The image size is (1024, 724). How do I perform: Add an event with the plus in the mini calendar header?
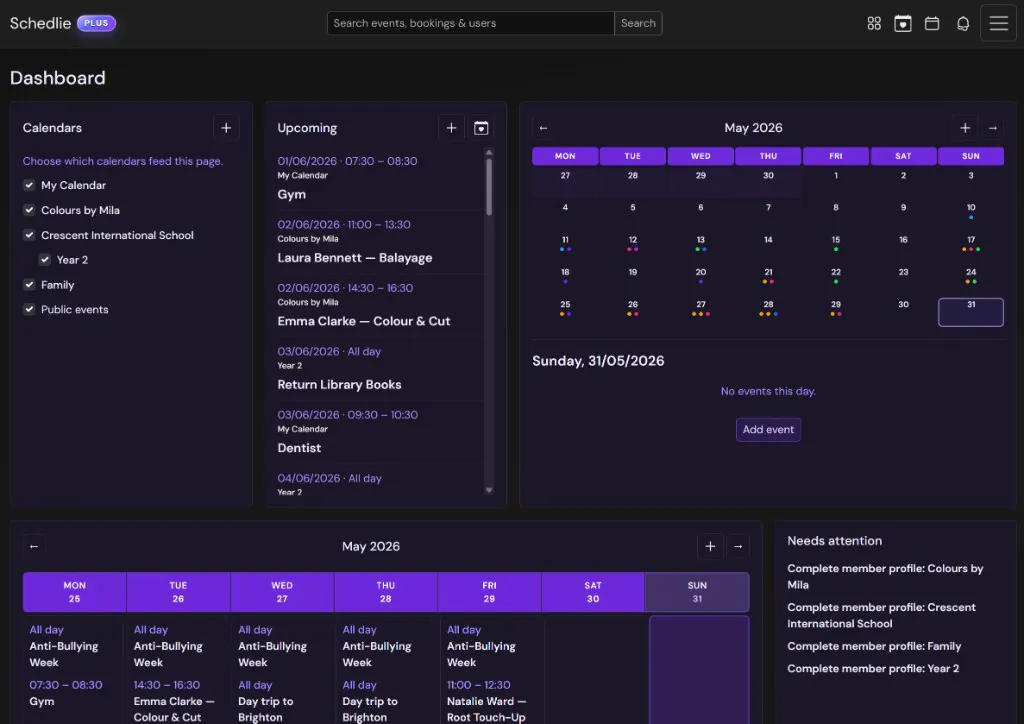965,128
